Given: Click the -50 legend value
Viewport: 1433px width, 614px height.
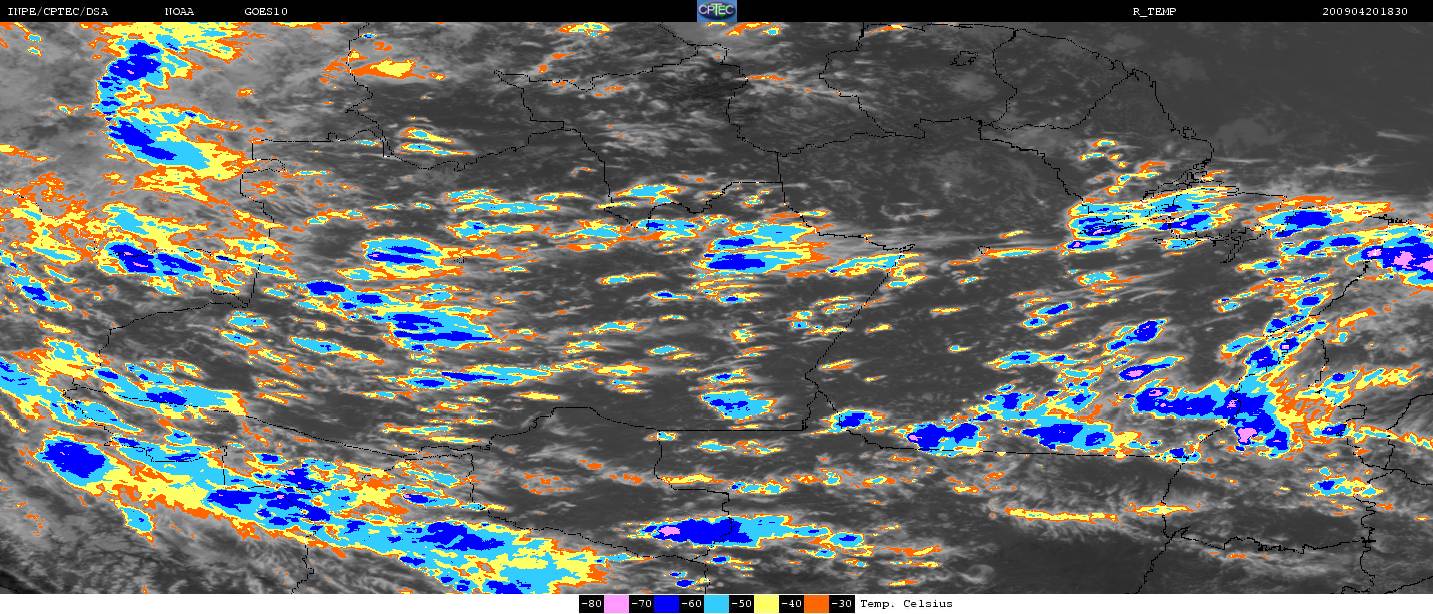Looking at the screenshot, I should [742, 604].
